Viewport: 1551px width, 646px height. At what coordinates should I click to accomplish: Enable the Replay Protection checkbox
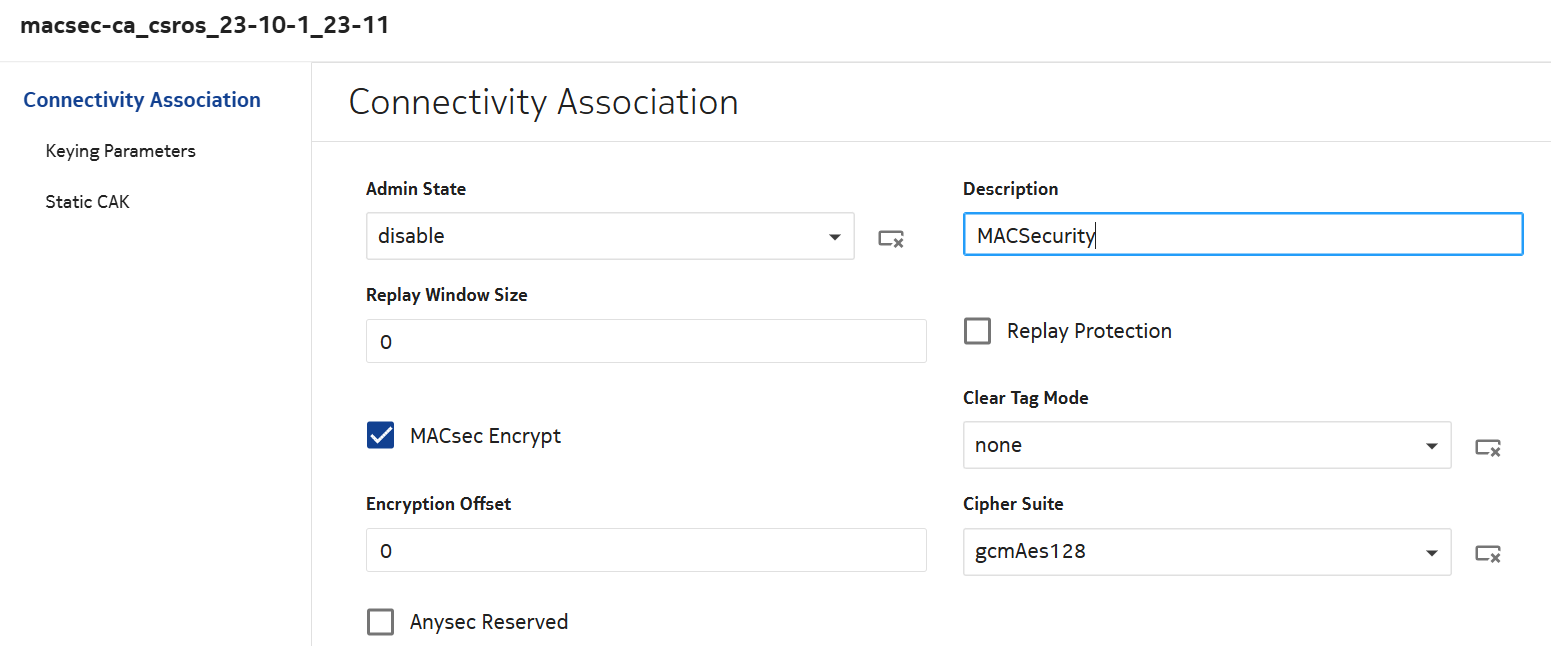point(977,331)
